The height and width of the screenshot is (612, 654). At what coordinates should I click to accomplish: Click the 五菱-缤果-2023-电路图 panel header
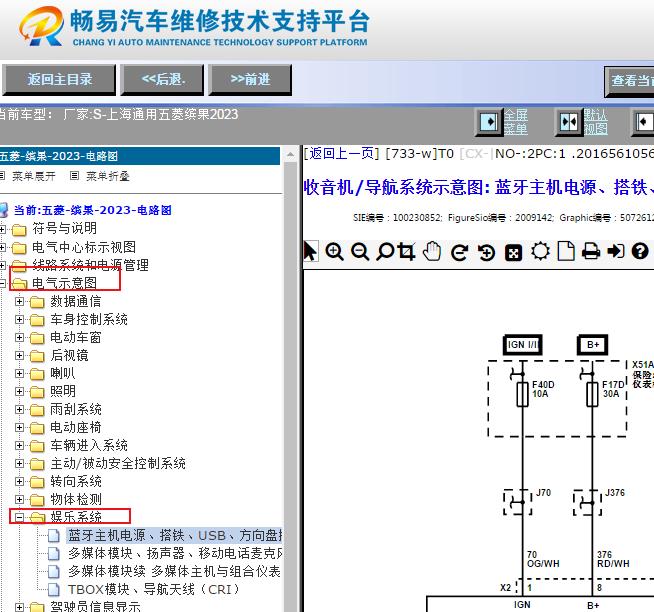pos(140,156)
